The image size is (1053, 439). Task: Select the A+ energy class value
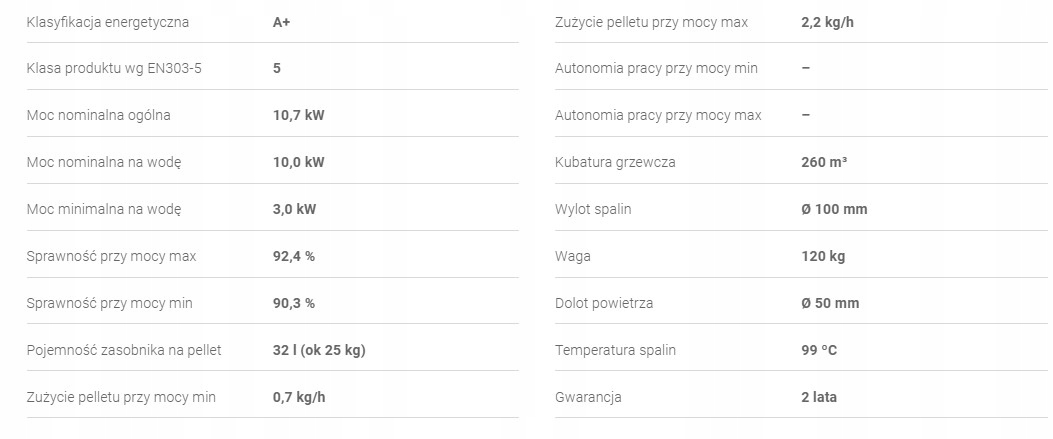click(282, 22)
